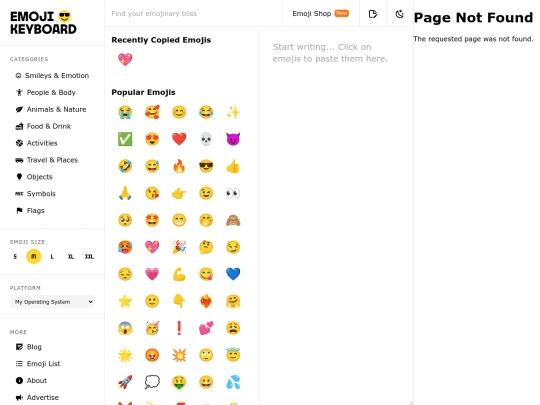
Task: Choose emoji size XXL
Action: 89,257
